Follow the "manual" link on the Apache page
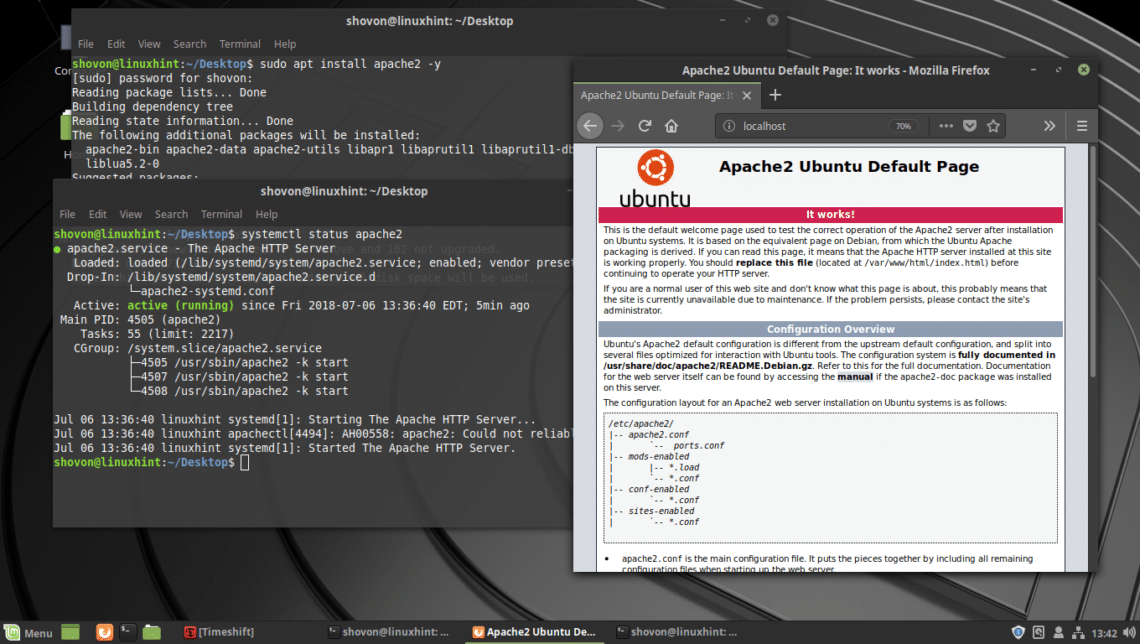Viewport: 1140px width, 644px height. (854, 377)
